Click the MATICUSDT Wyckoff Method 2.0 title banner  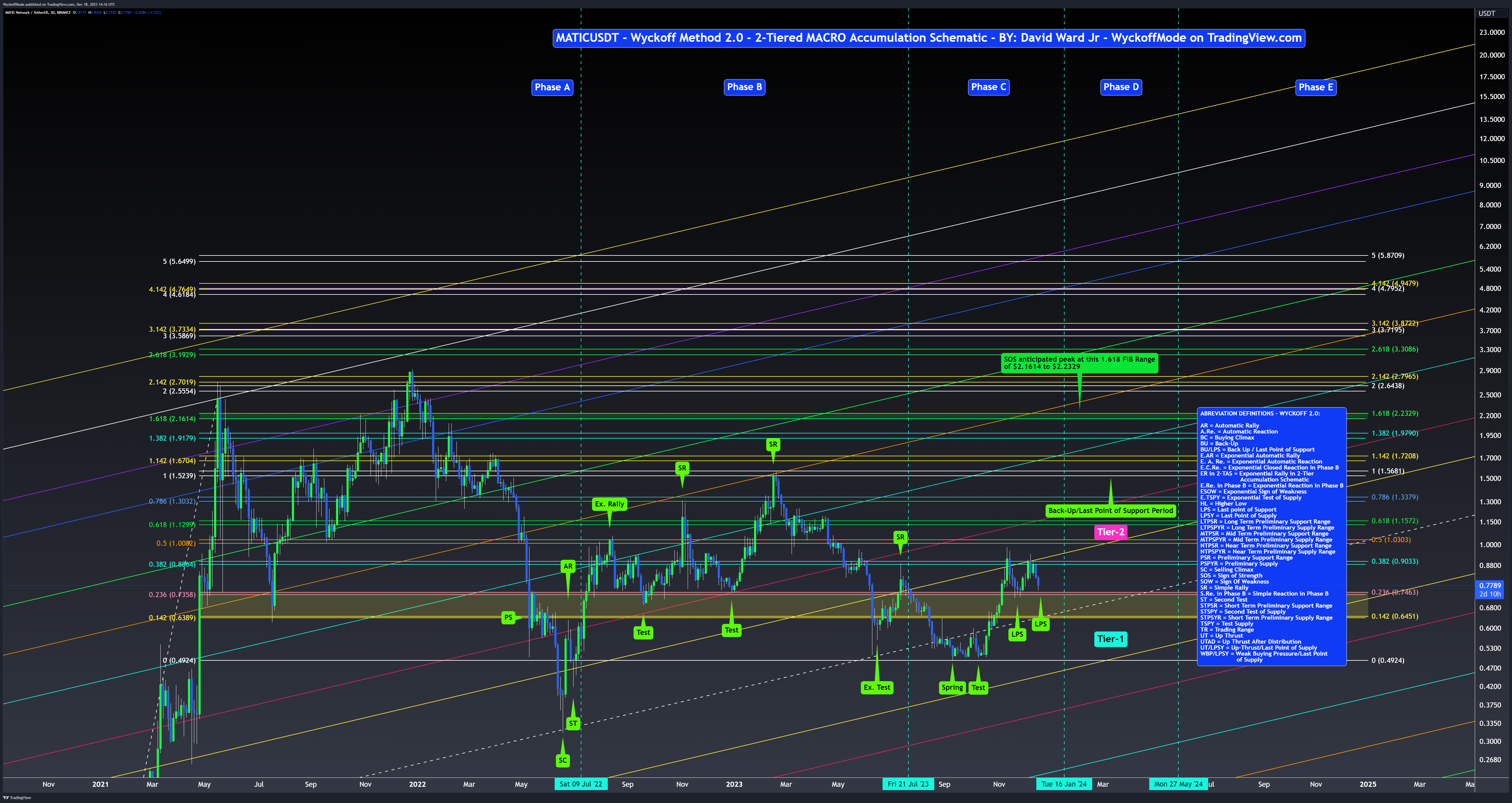click(x=929, y=38)
